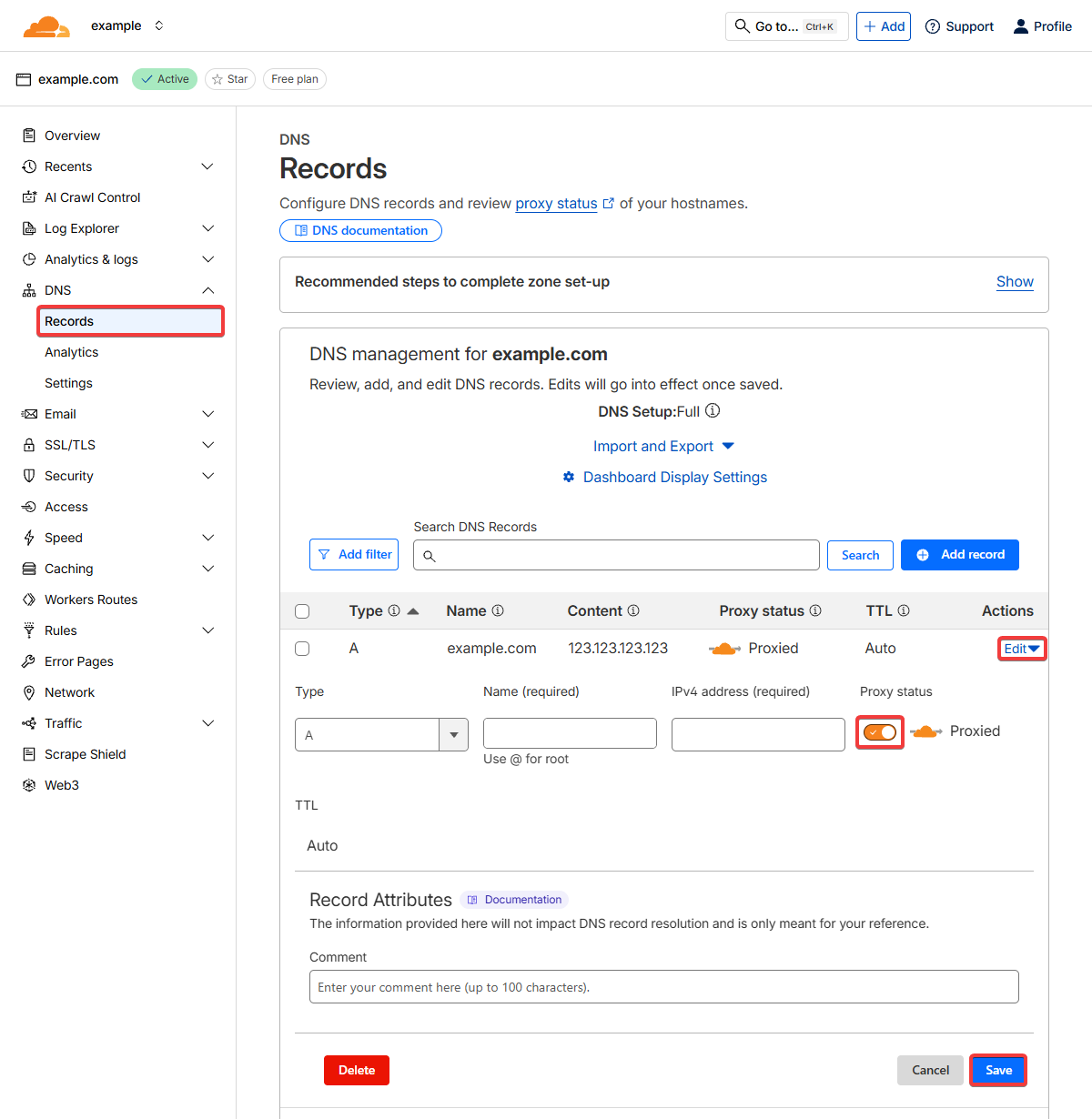Open the Profile user icon
The width and height of the screenshot is (1092, 1119).
point(1021,26)
